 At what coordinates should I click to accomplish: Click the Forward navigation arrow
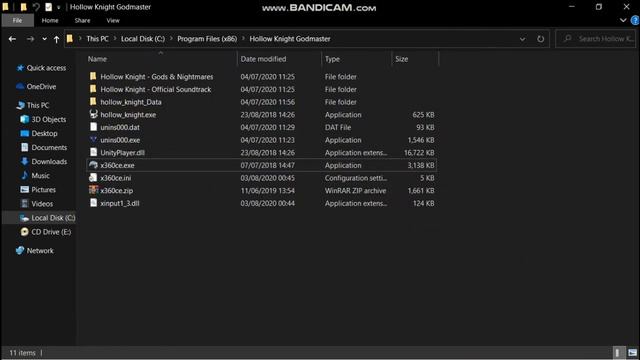(30, 39)
